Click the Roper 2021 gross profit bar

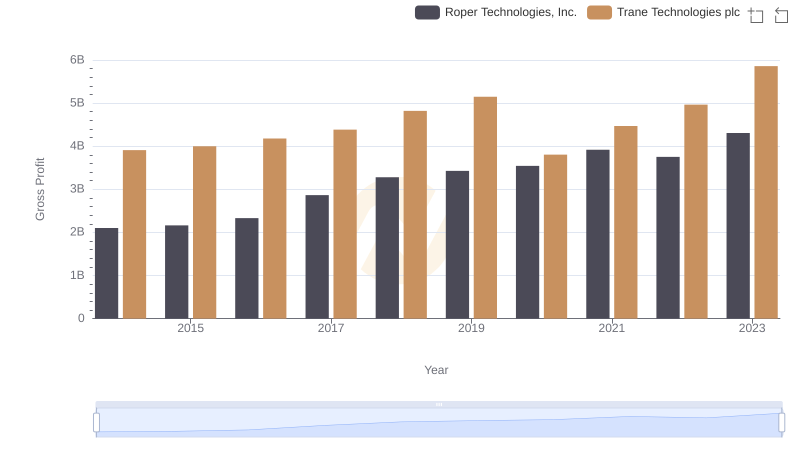[597, 234]
